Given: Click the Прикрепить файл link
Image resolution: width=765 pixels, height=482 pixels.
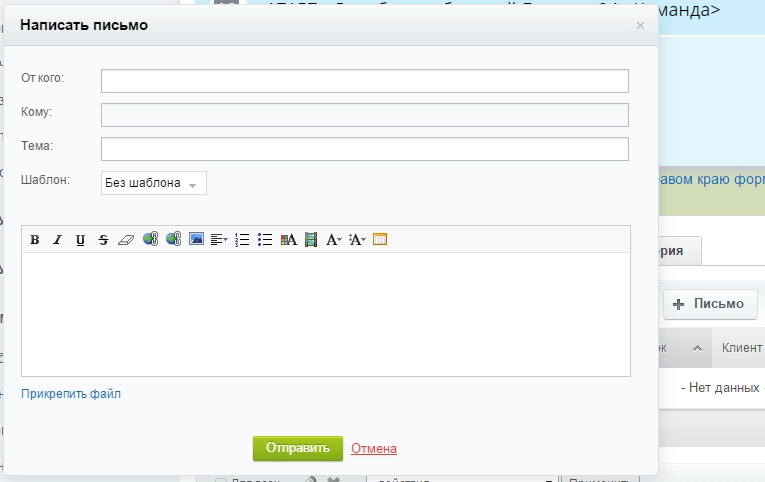Looking at the screenshot, I should pyautogui.click(x=71, y=394).
